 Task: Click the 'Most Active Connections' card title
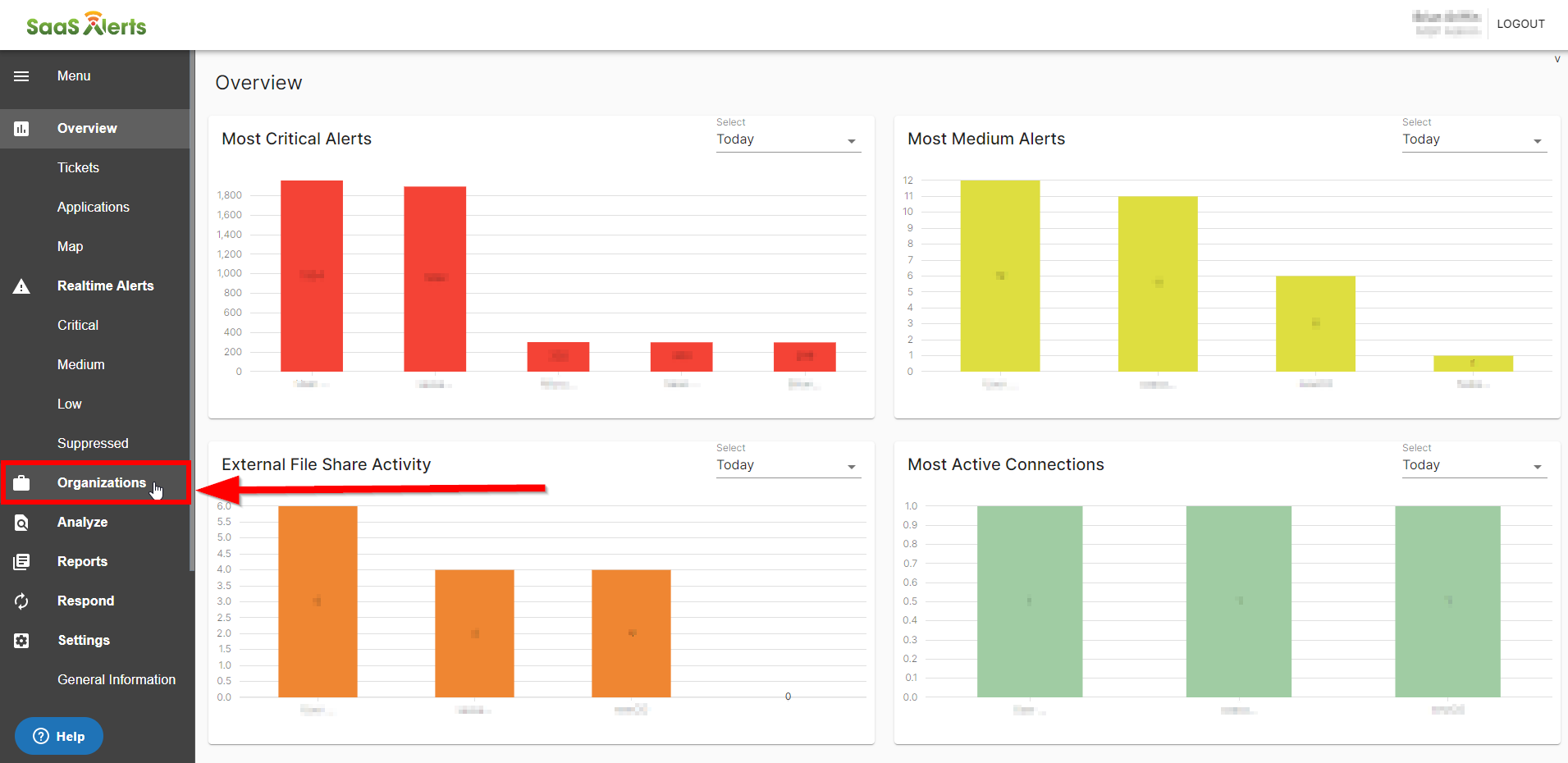pos(1006,464)
